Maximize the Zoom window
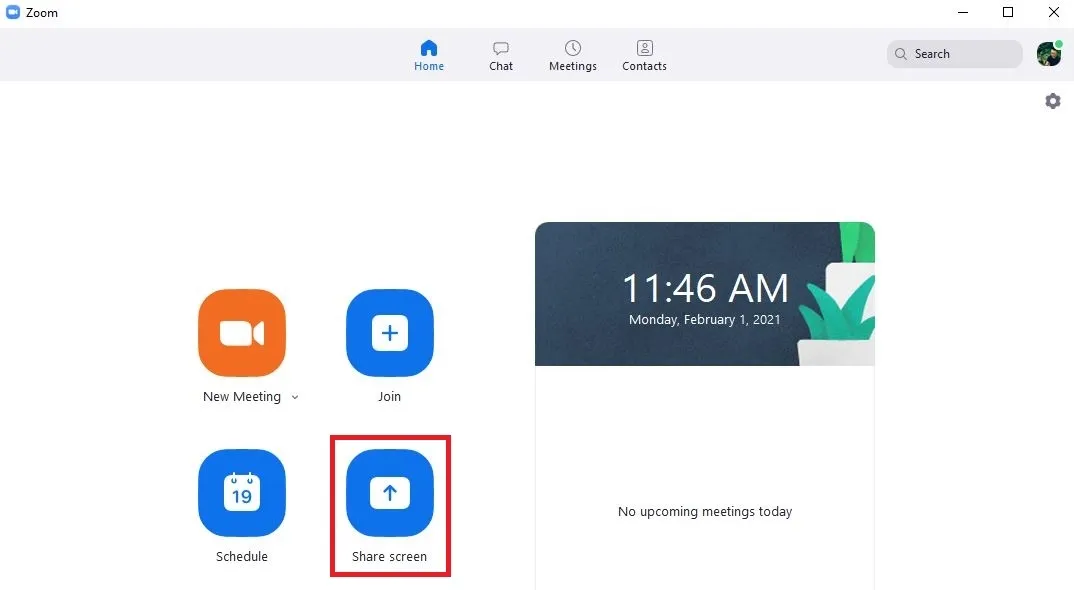1074x590 pixels. [1008, 12]
